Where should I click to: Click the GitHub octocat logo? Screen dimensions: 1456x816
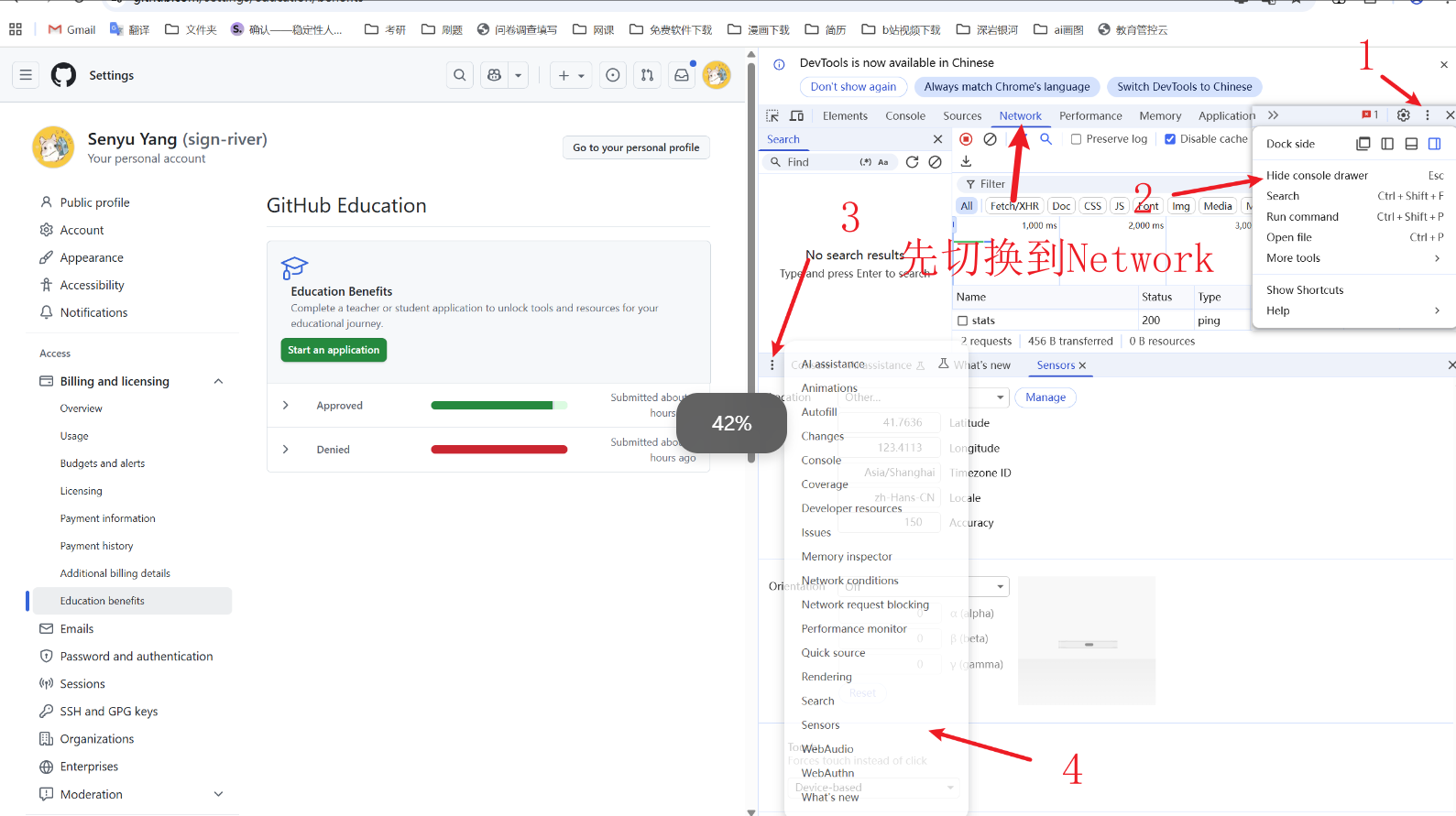click(x=63, y=75)
